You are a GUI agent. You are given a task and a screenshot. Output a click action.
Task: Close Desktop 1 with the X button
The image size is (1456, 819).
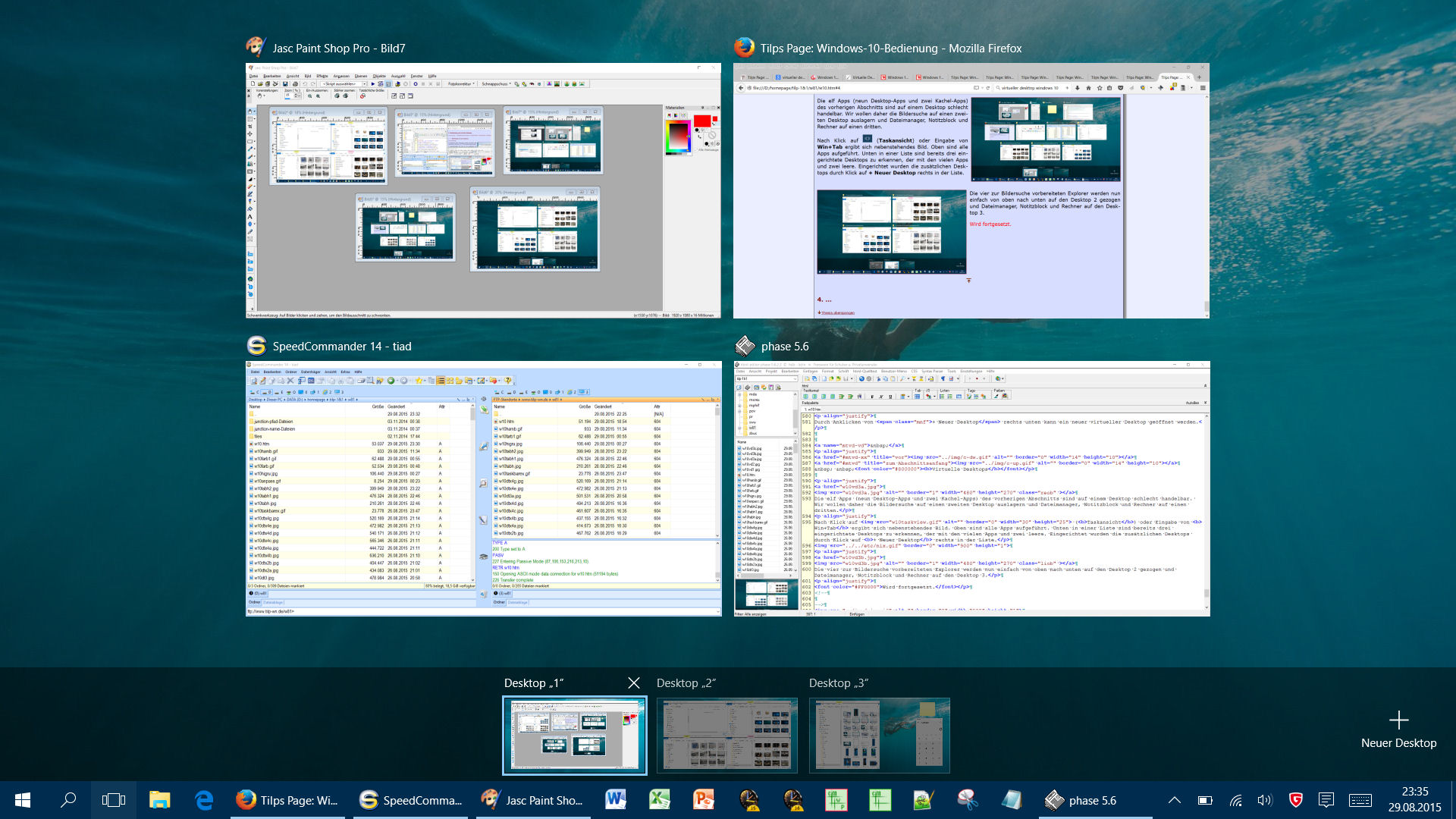pos(634,683)
